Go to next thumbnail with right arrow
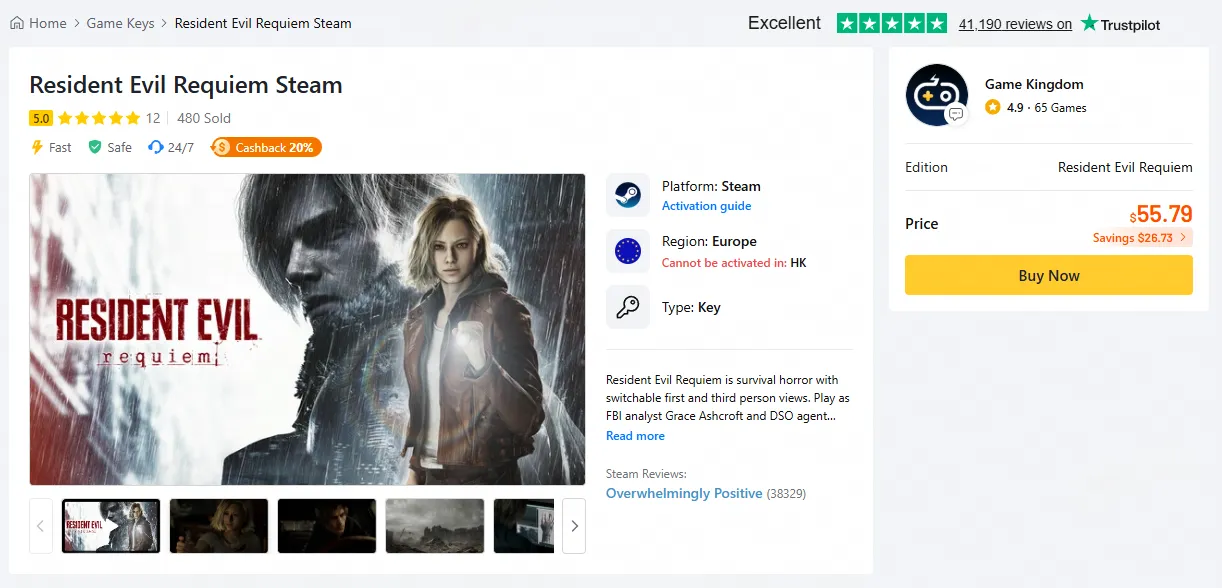The image size is (1222, 588). [574, 526]
